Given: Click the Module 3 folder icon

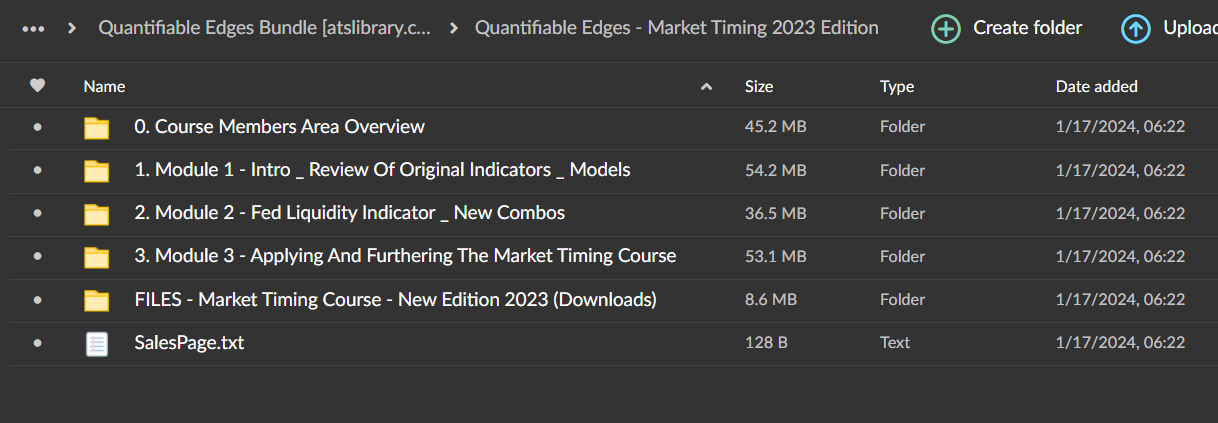Looking at the screenshot, I should 96,256.
